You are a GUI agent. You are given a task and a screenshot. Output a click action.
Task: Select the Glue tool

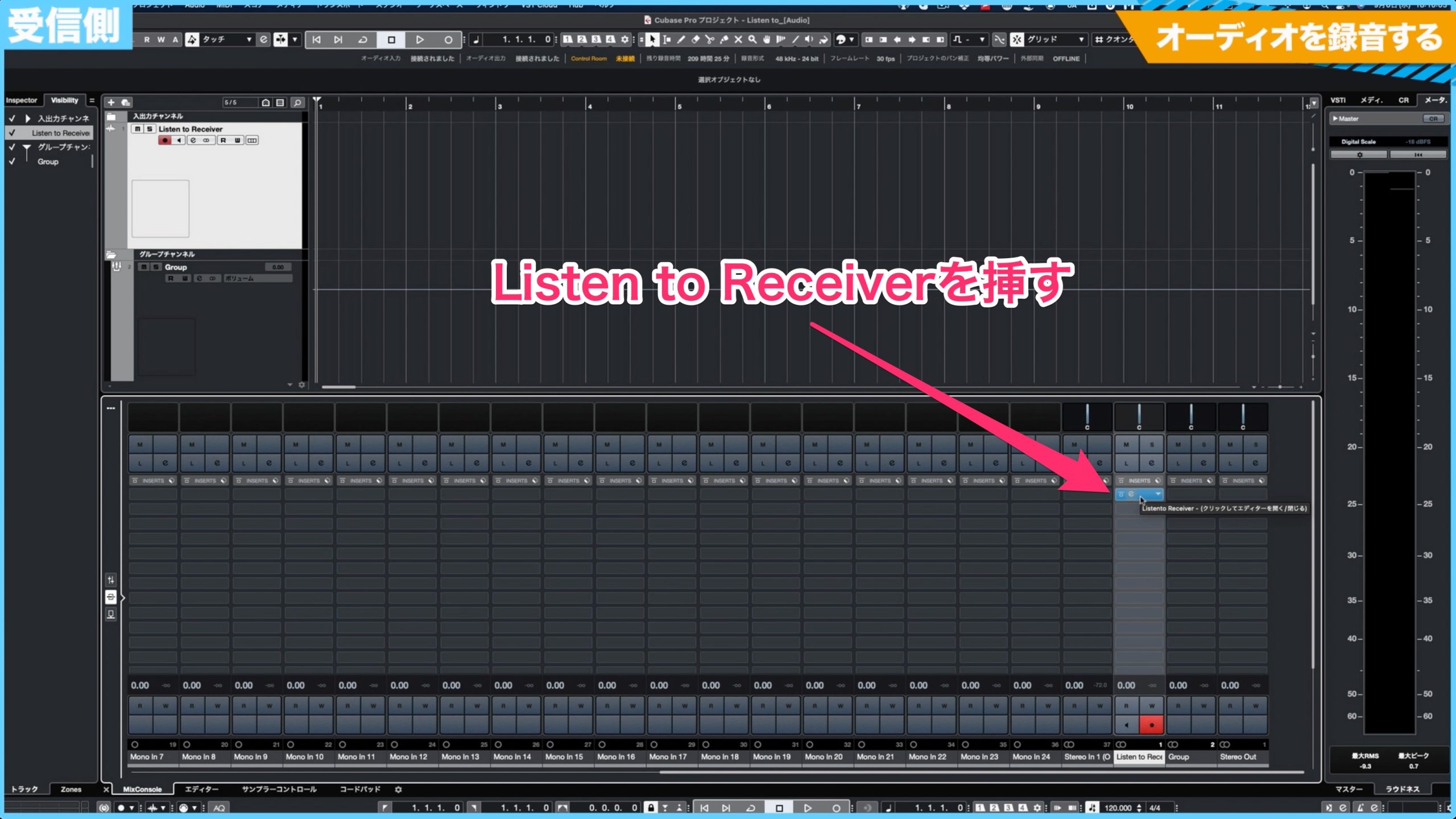[x=723, y=39]
